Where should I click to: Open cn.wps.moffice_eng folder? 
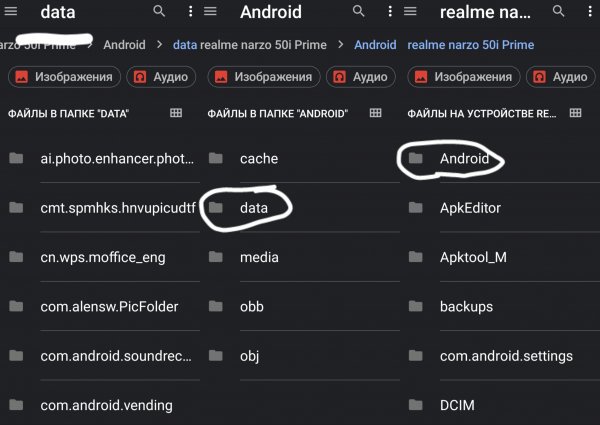pyautogui.click(x=101, y=257)
